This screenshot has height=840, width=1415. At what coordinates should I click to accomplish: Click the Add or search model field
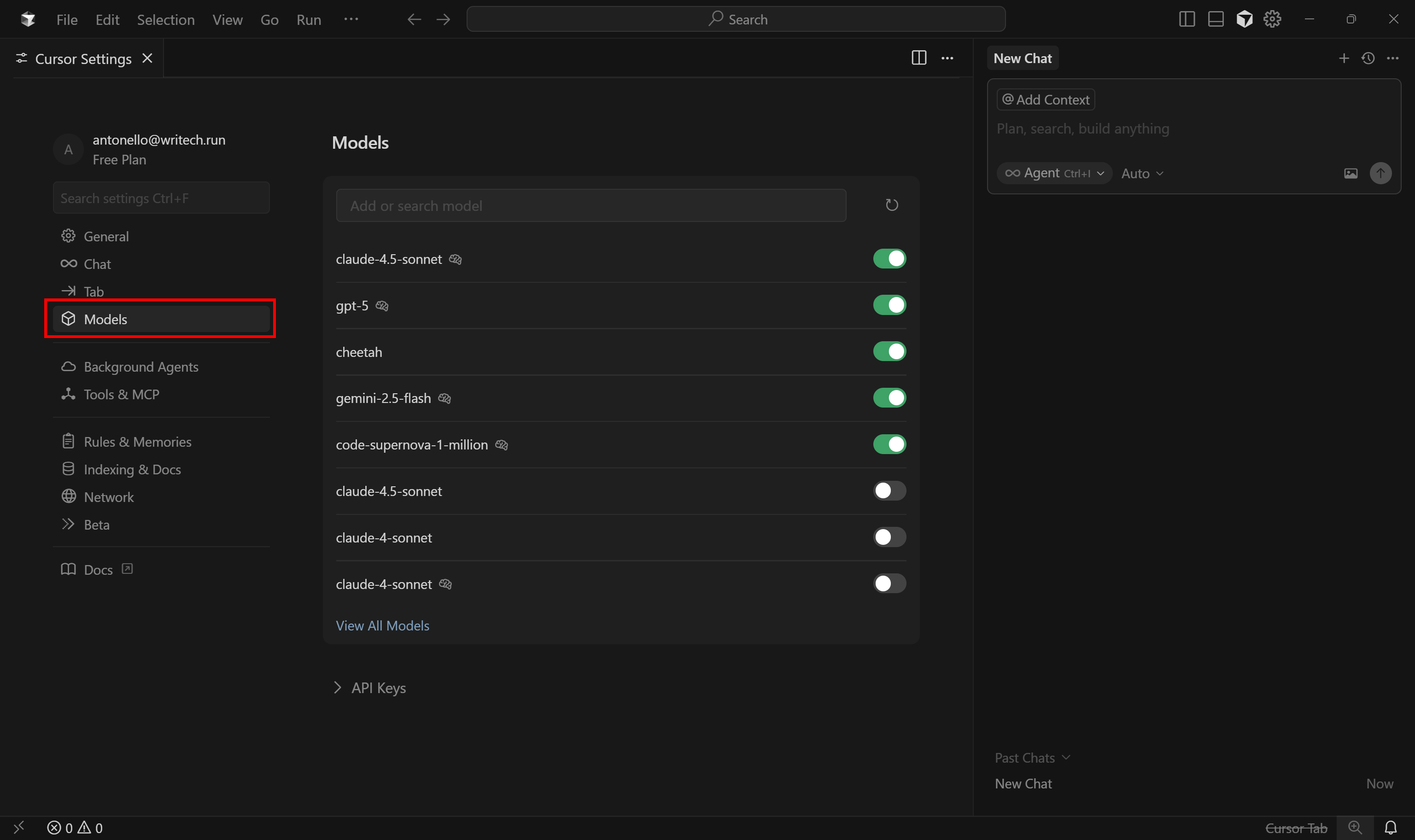click(x=591, y=205)
